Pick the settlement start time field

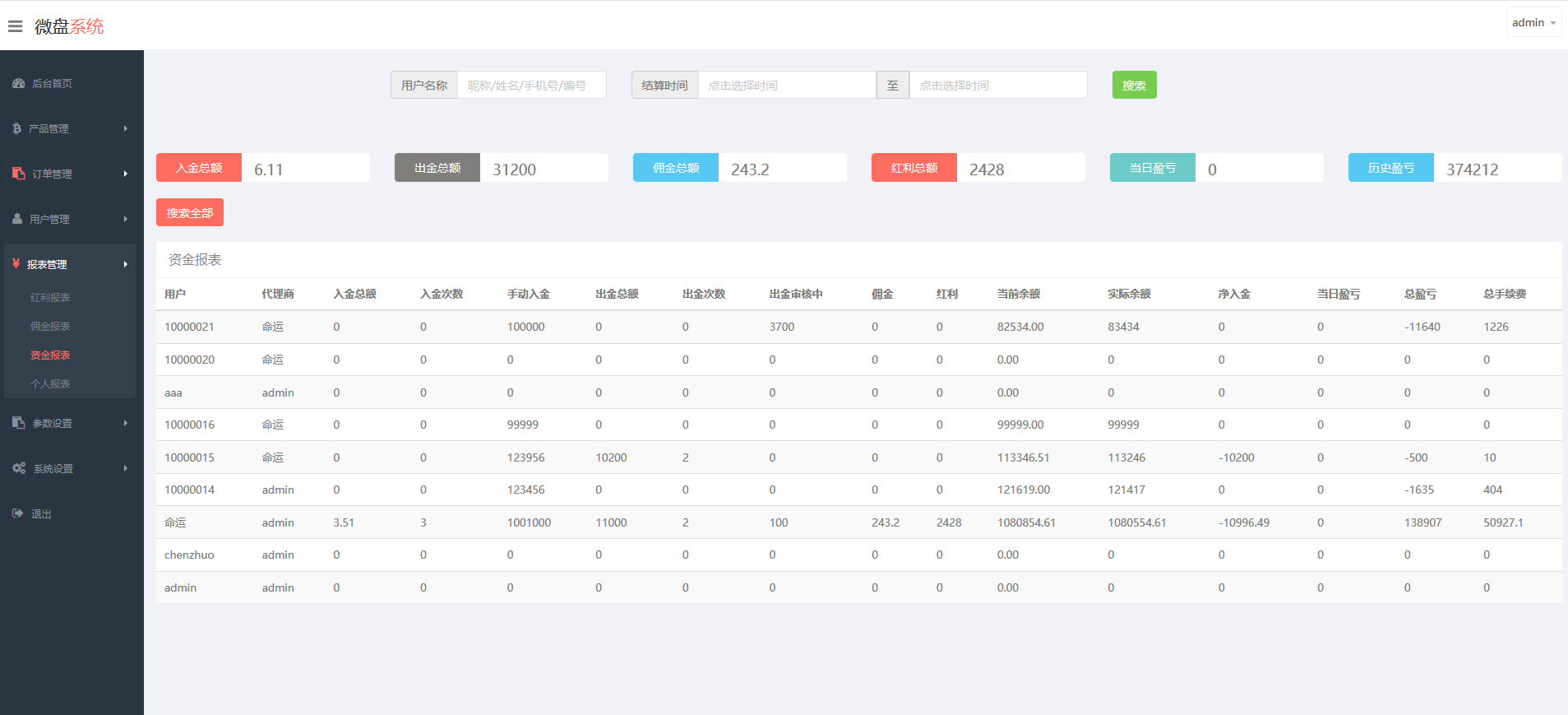pos(786,86)
